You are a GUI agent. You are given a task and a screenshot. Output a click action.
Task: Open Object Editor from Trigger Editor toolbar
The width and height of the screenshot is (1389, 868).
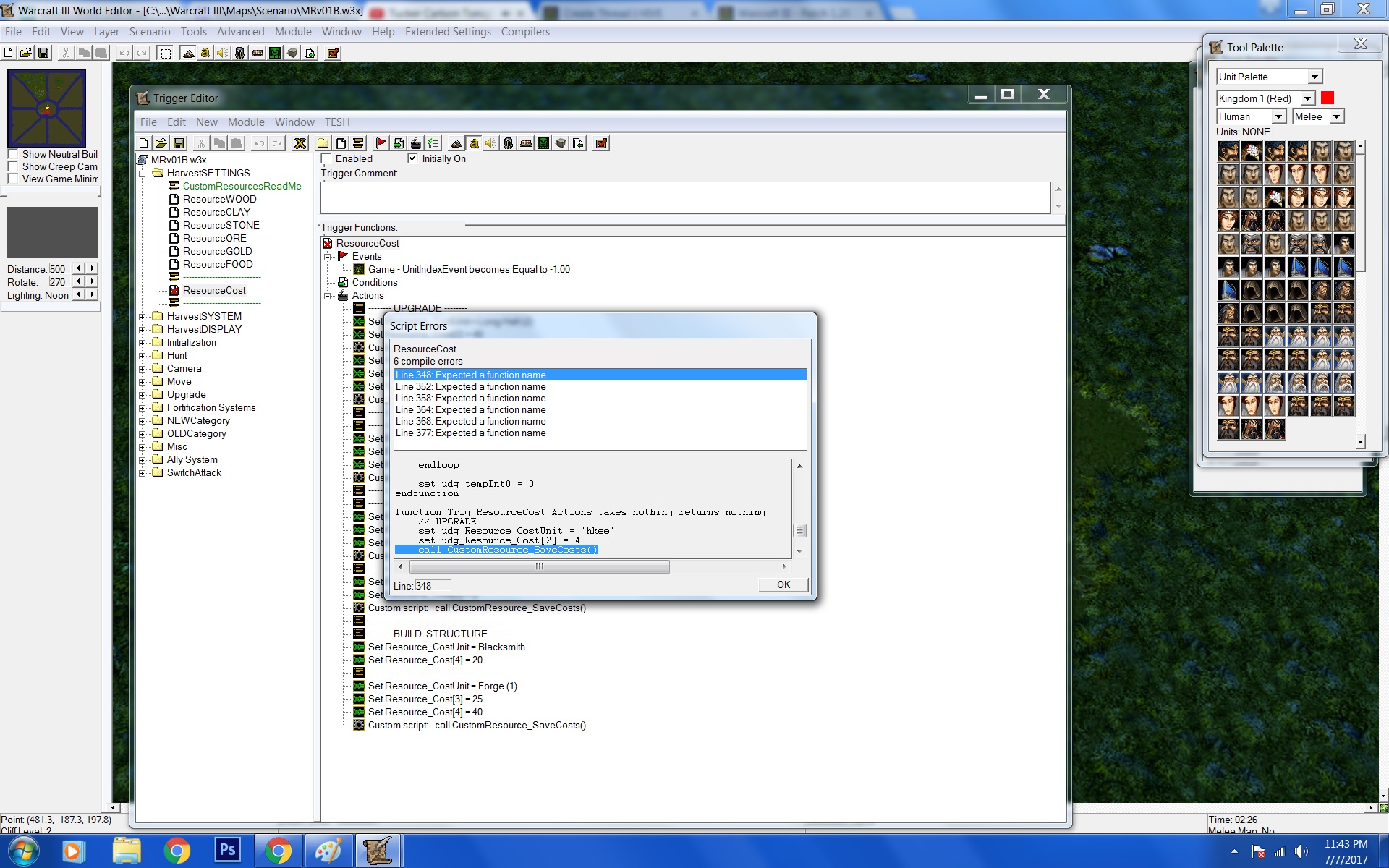click(x=509, y=143)
